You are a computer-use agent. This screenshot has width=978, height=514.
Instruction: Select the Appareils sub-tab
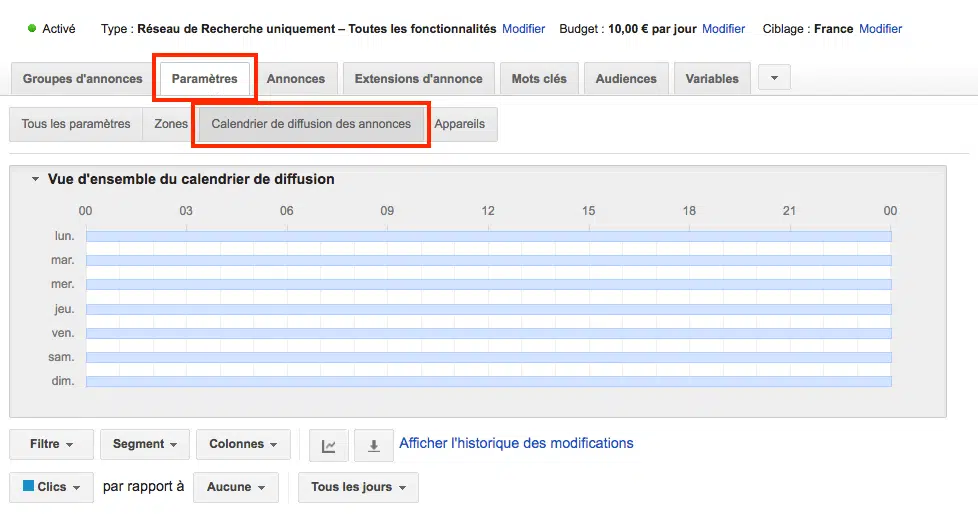[x=460, y=124]
